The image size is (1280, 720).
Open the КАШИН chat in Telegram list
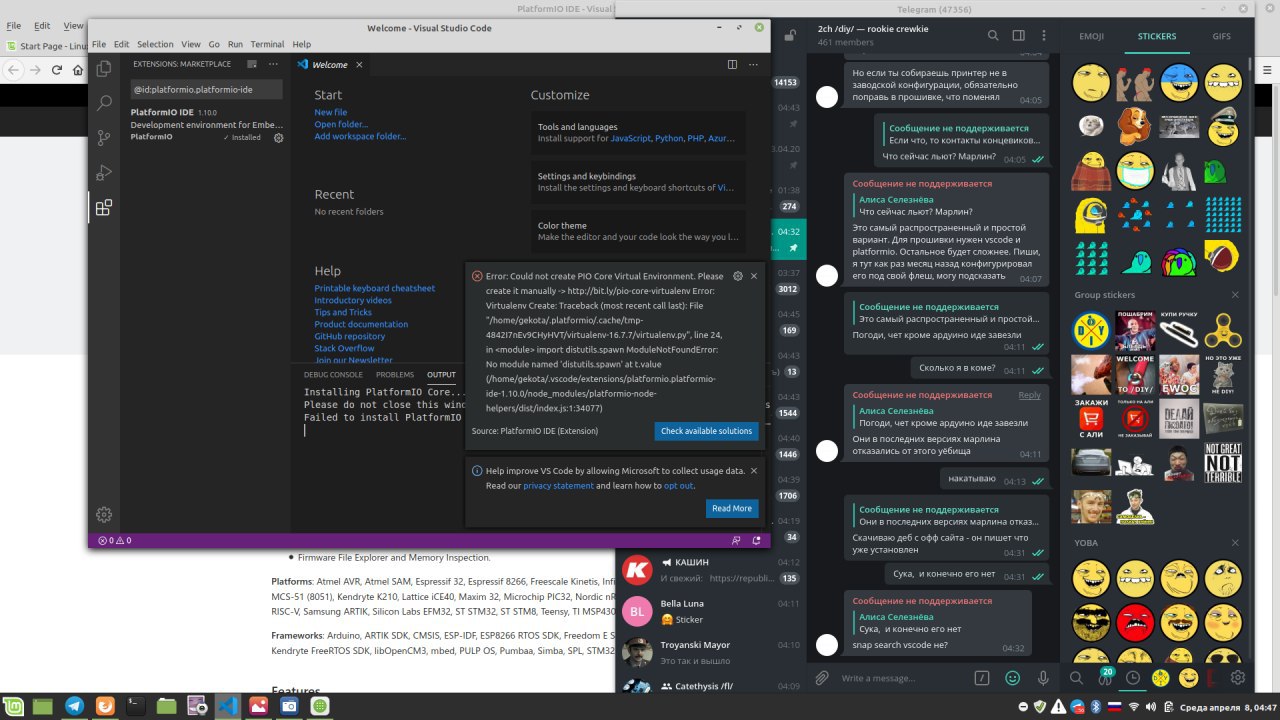[711, 570]
